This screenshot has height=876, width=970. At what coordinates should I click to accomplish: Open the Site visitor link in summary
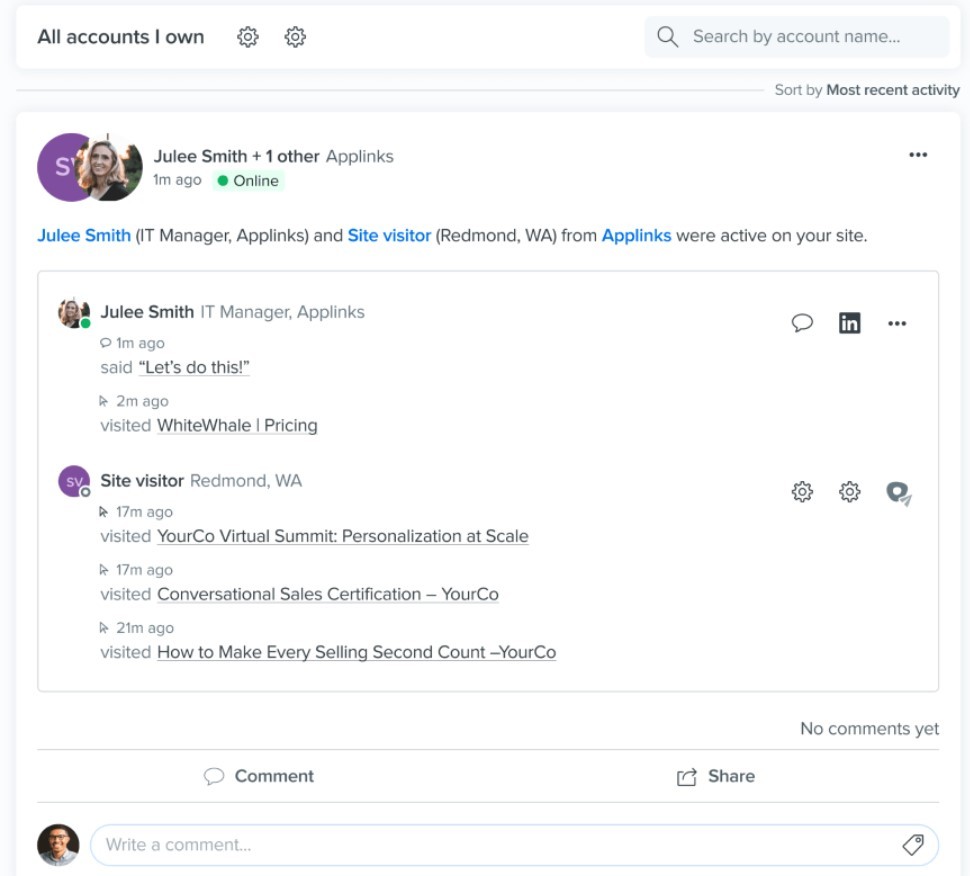pos(389,236)
